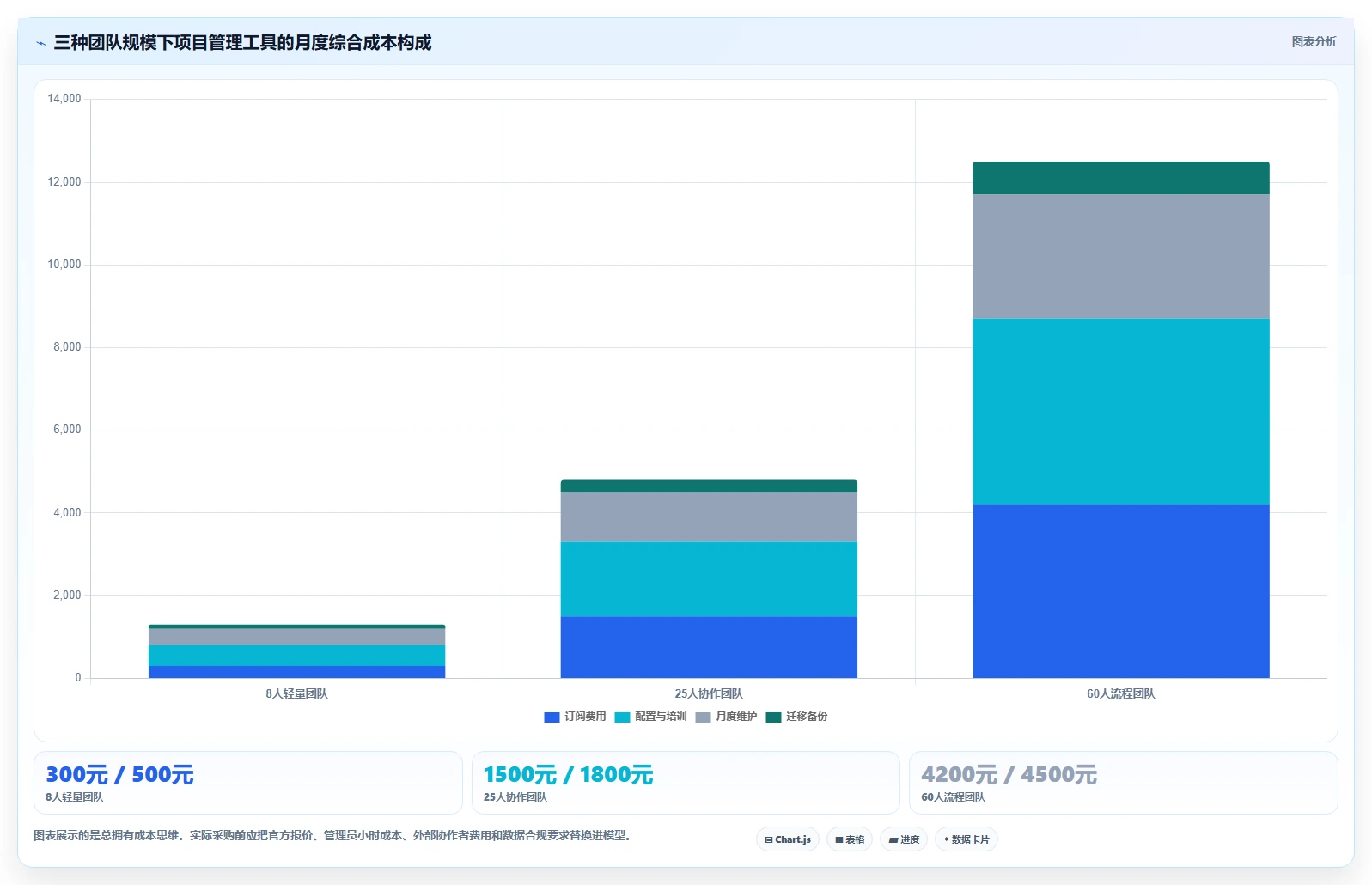
Task: Click the footer note starting with 图表展示的是总拥有成本思维
Action: coord(334,835)
